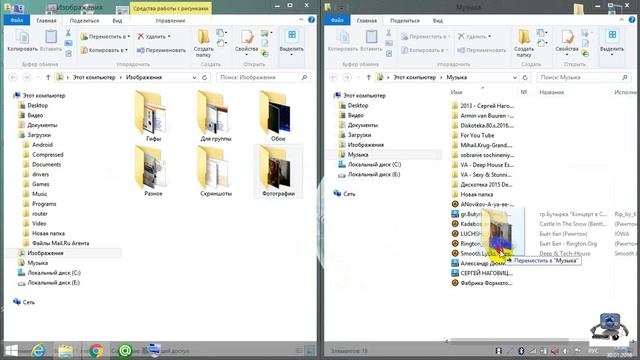Switch to Главная tab in Изображения window
The width and height of the screenshot is (640, 360).
tap(46, 20)
